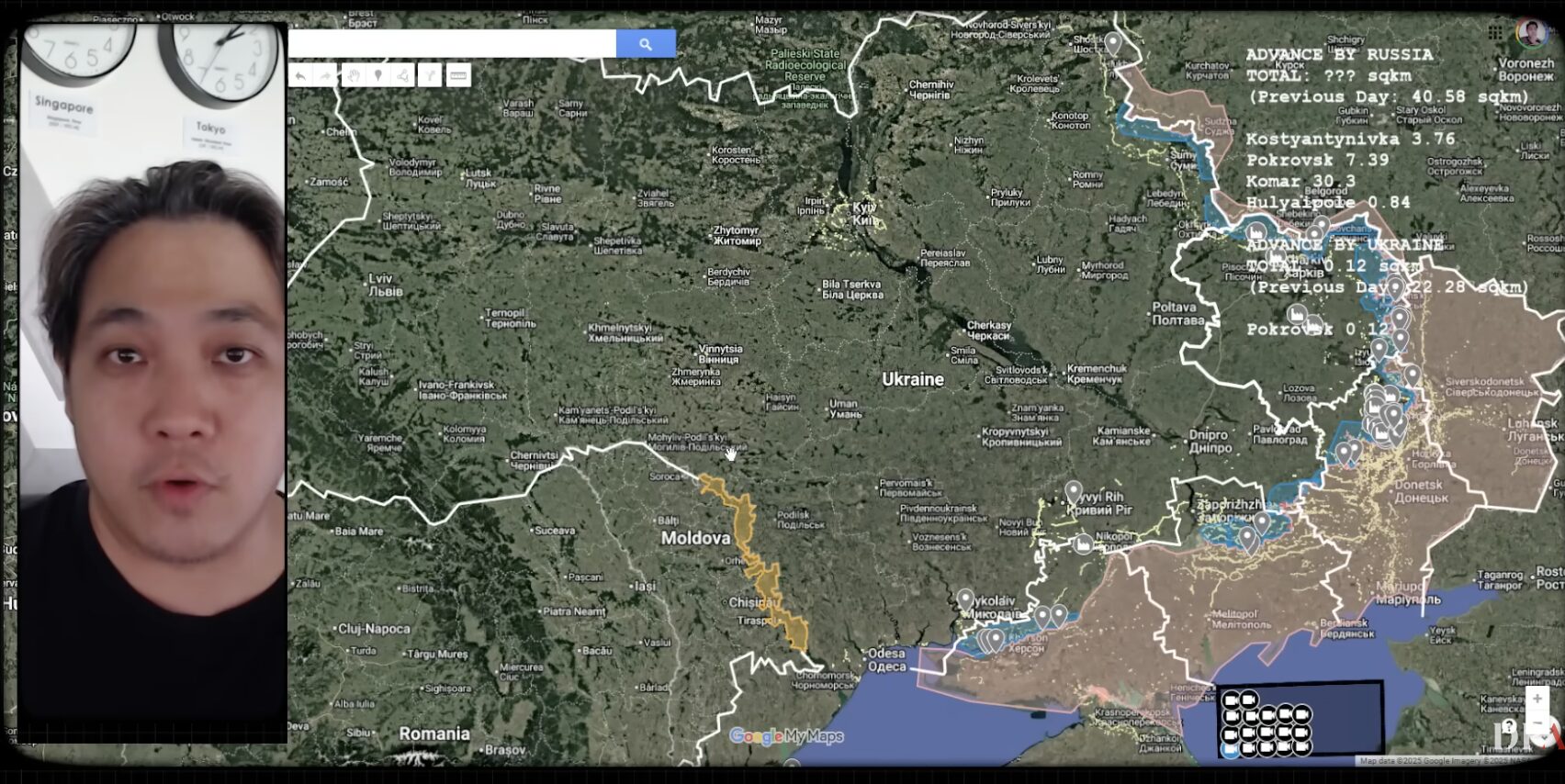Click the blue highlighted camera marker
Viewport: 1565px width, 784px height.
1231,751
